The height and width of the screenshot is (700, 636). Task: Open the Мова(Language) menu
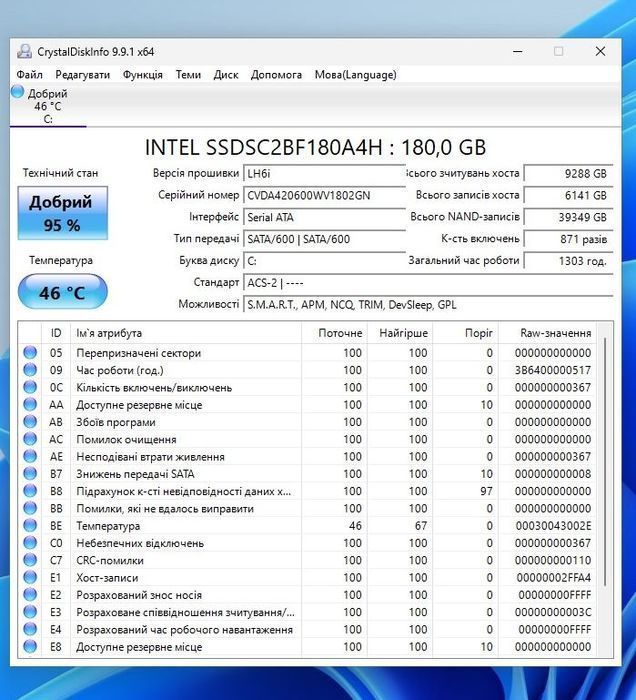point(356,75)
